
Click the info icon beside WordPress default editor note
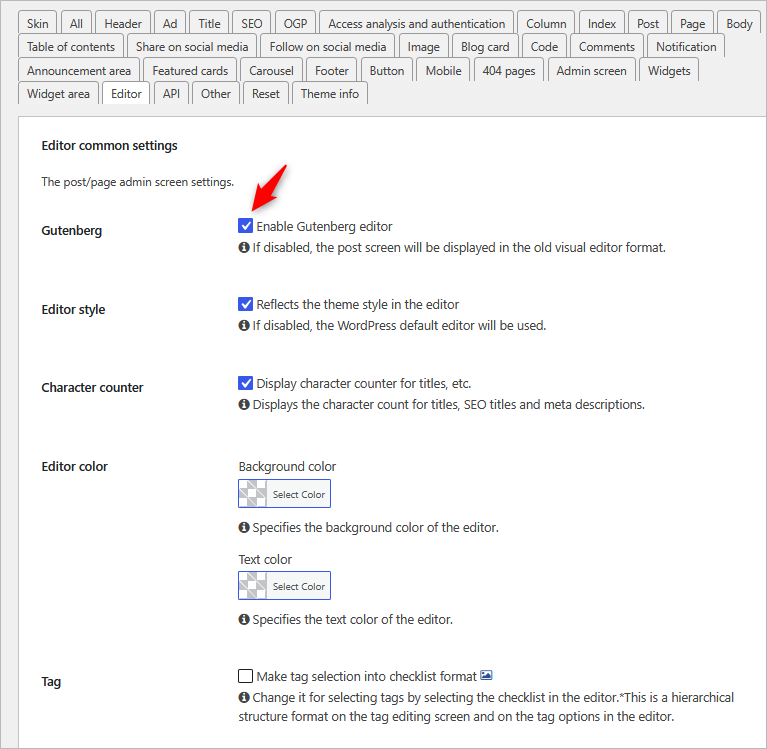pyautogui.click(x=244, y=325)
